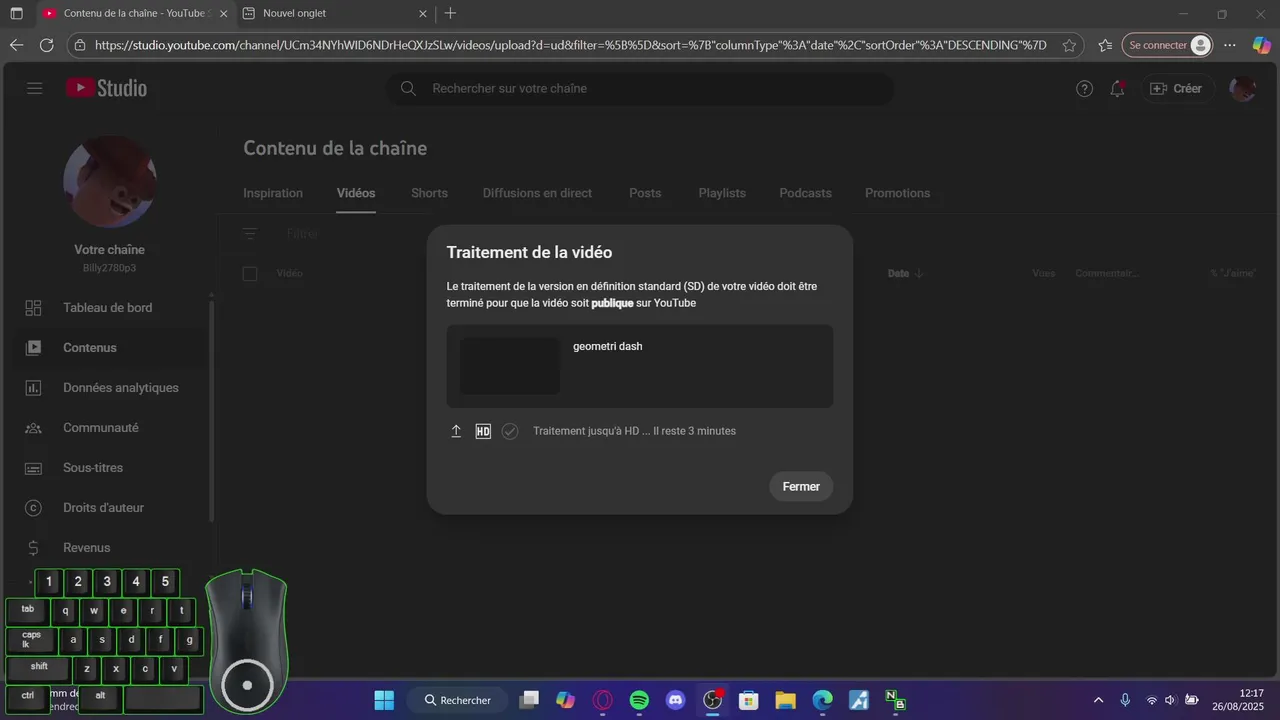
Task: Click the browser address bar URL
Action: point(570,45)
